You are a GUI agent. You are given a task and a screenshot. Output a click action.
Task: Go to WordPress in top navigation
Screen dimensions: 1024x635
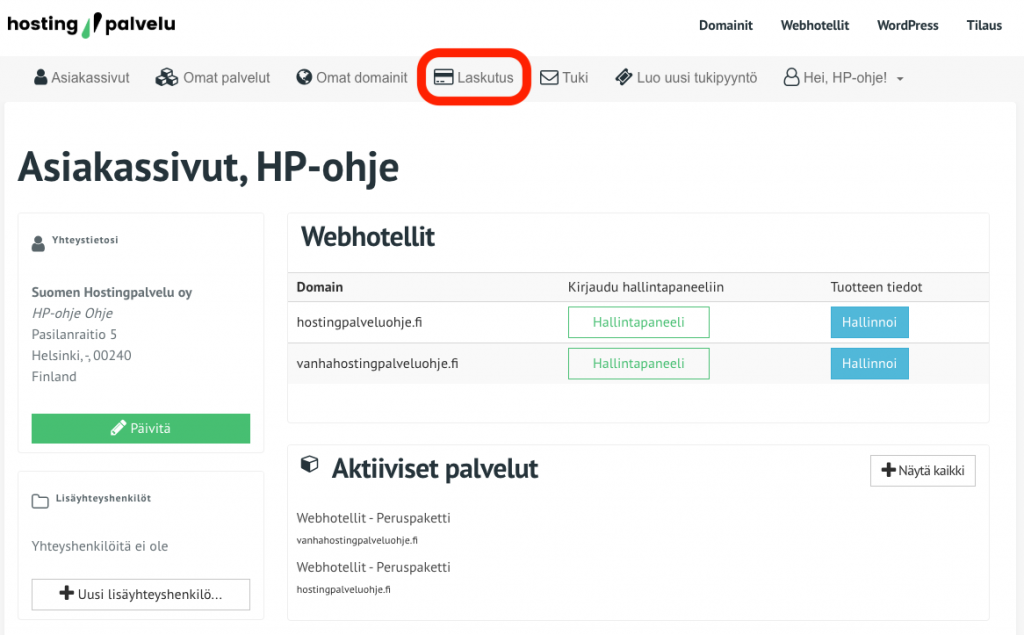[x=907, y=26]
